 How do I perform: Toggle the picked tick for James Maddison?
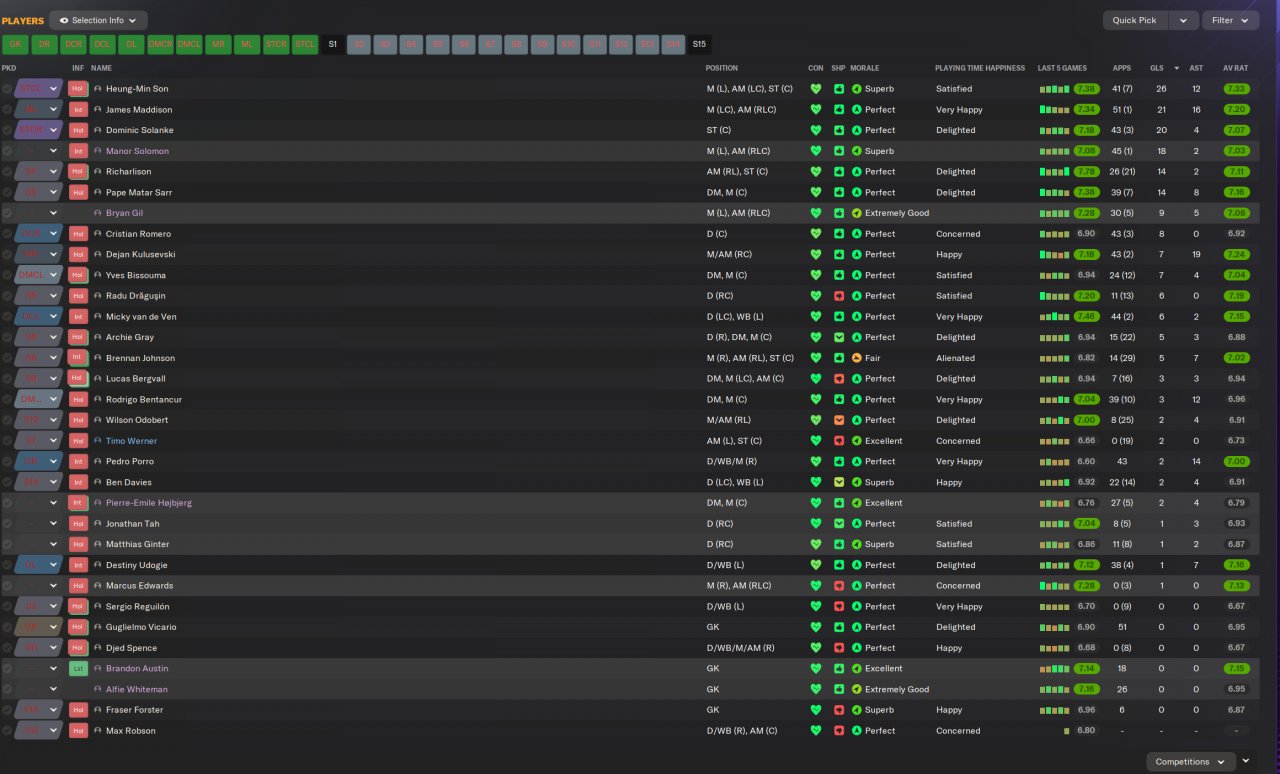click(x=7, y=110)
